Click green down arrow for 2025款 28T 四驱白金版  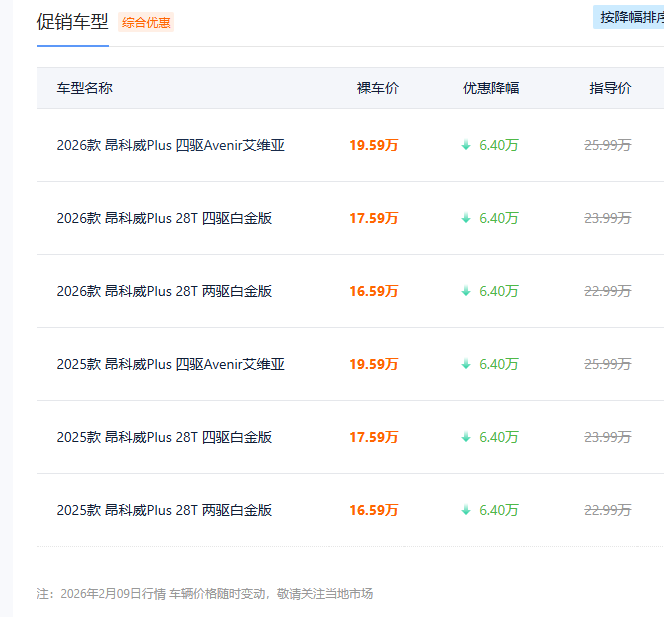point(465,437)
